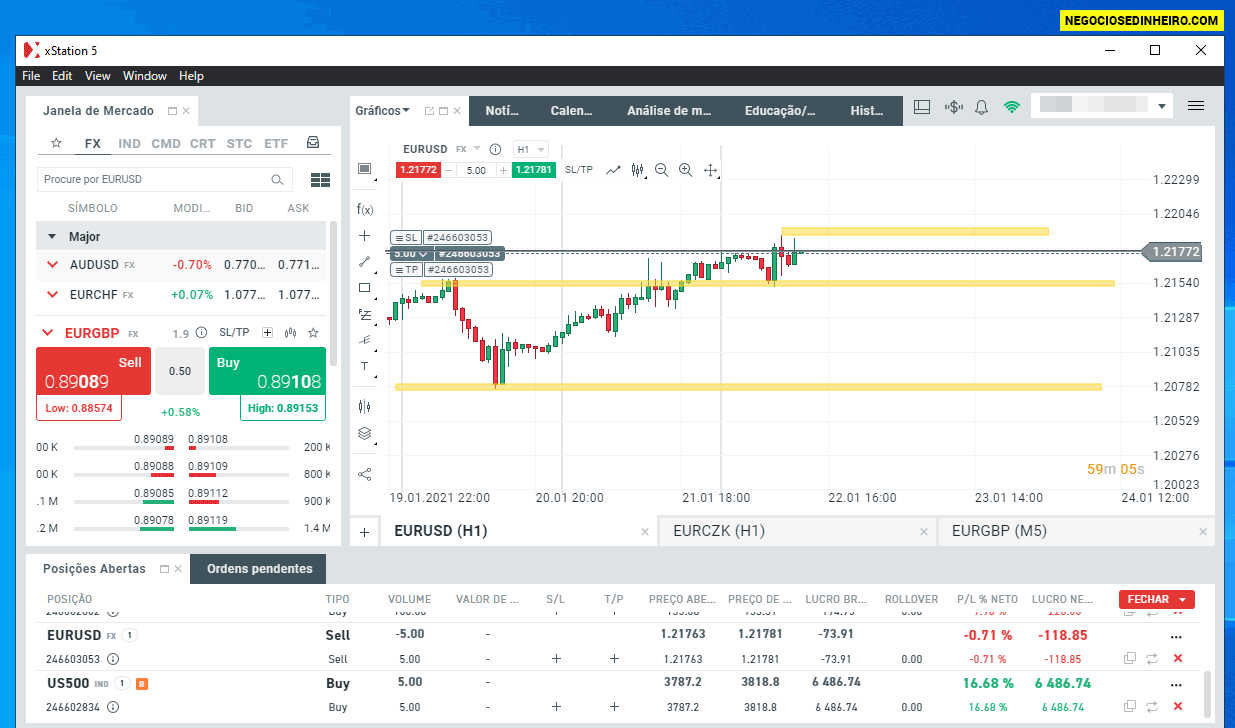Open the indicators f(x) tool

(365, 209)
